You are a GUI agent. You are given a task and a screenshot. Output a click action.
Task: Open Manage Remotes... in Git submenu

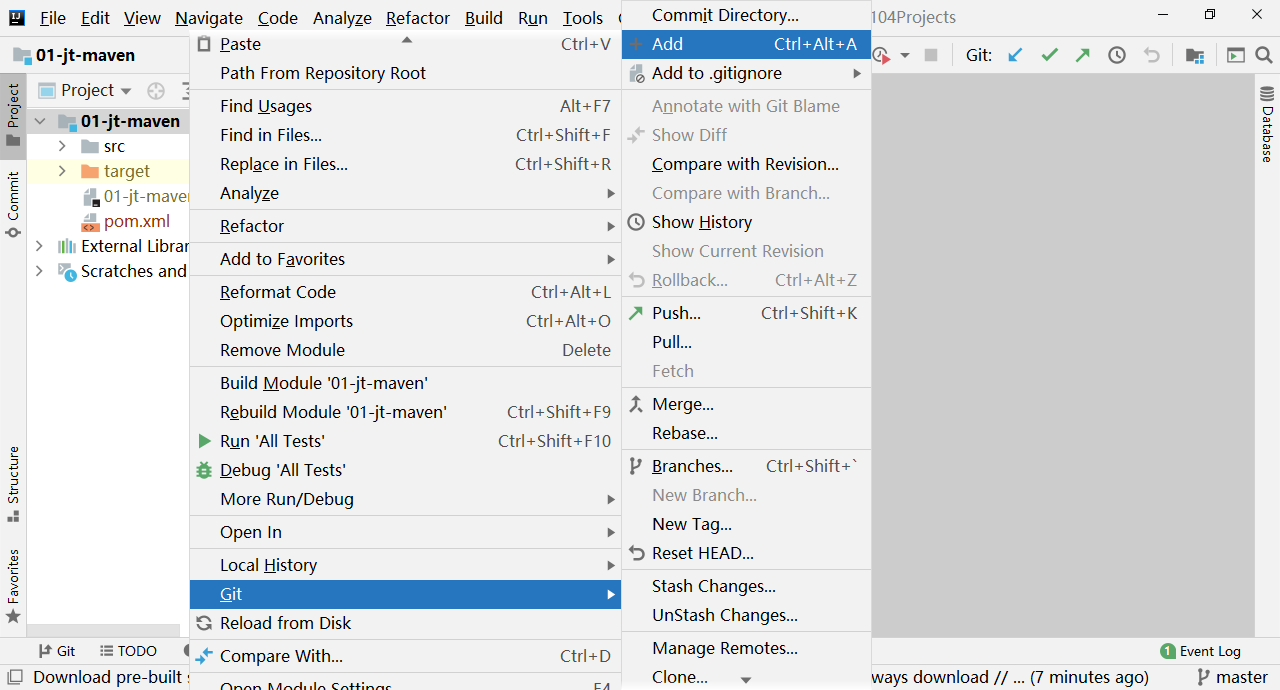(x=746, y=648)
